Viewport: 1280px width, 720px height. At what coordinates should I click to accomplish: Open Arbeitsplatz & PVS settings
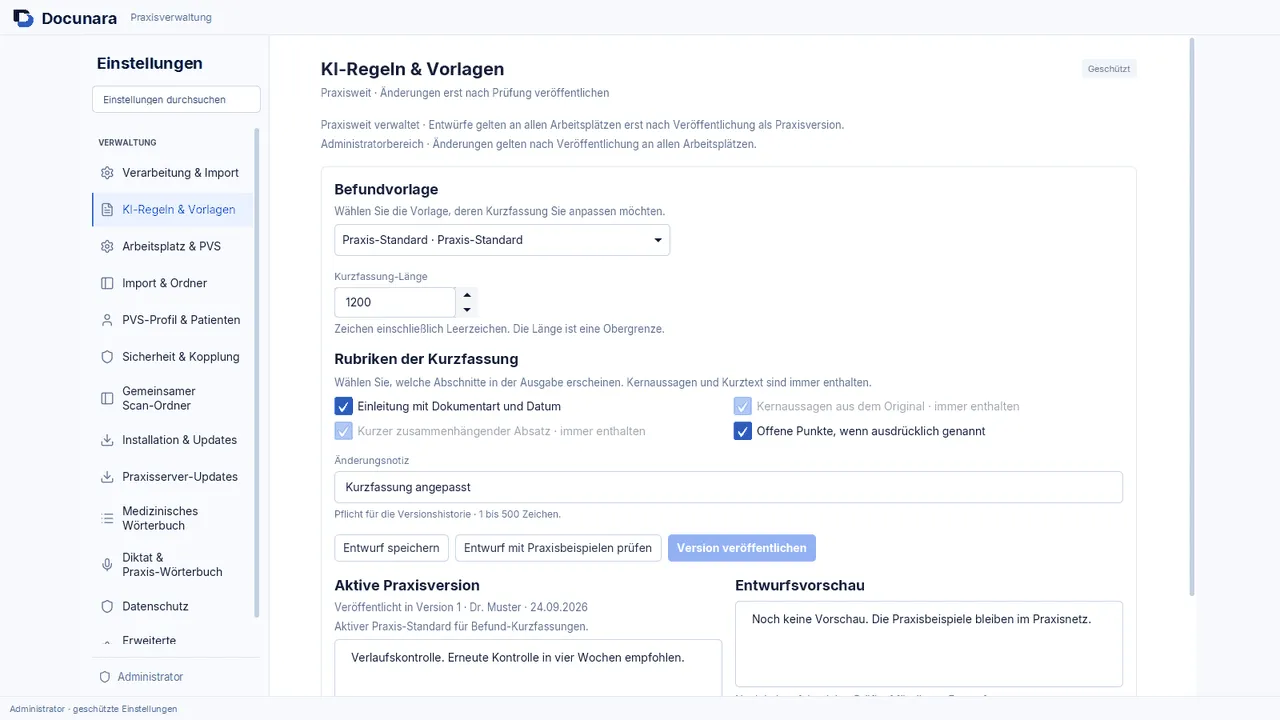coord(172,247)
